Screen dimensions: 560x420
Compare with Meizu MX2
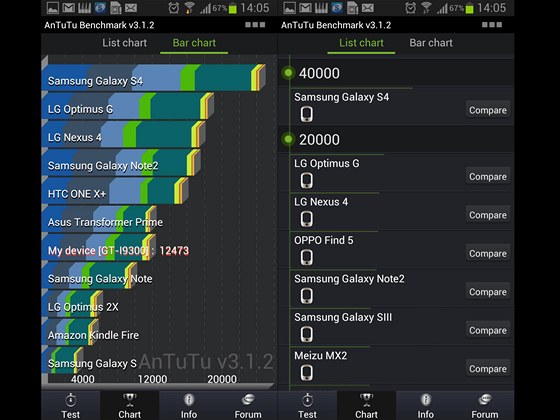[x=488, y=369]
